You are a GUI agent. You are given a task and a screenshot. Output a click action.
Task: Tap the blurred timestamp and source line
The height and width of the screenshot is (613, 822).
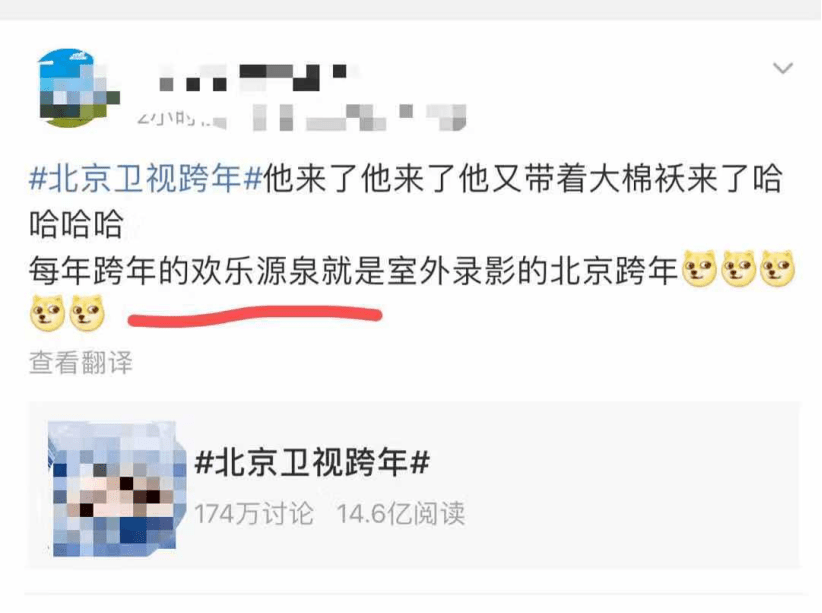tap(301, 117)
